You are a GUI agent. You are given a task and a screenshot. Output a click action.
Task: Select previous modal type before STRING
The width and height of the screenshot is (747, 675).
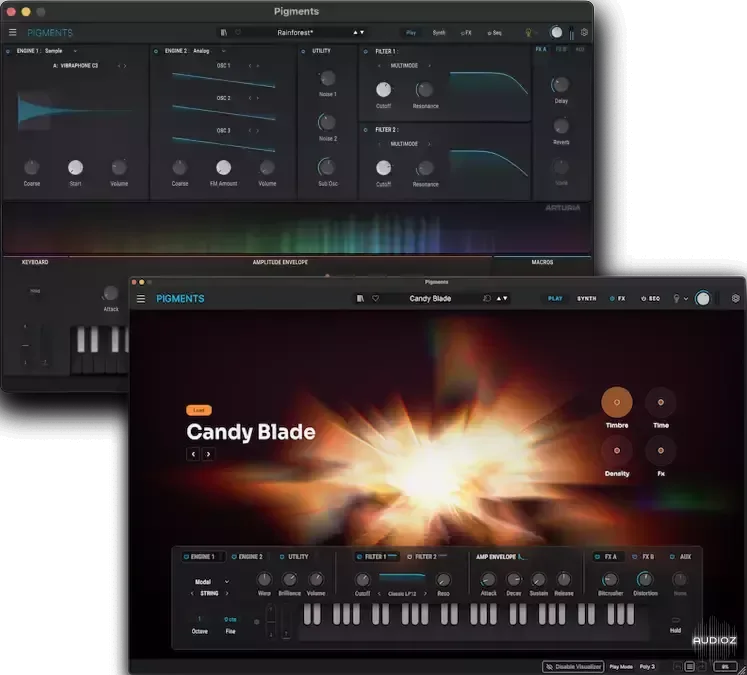click(192, 593)
